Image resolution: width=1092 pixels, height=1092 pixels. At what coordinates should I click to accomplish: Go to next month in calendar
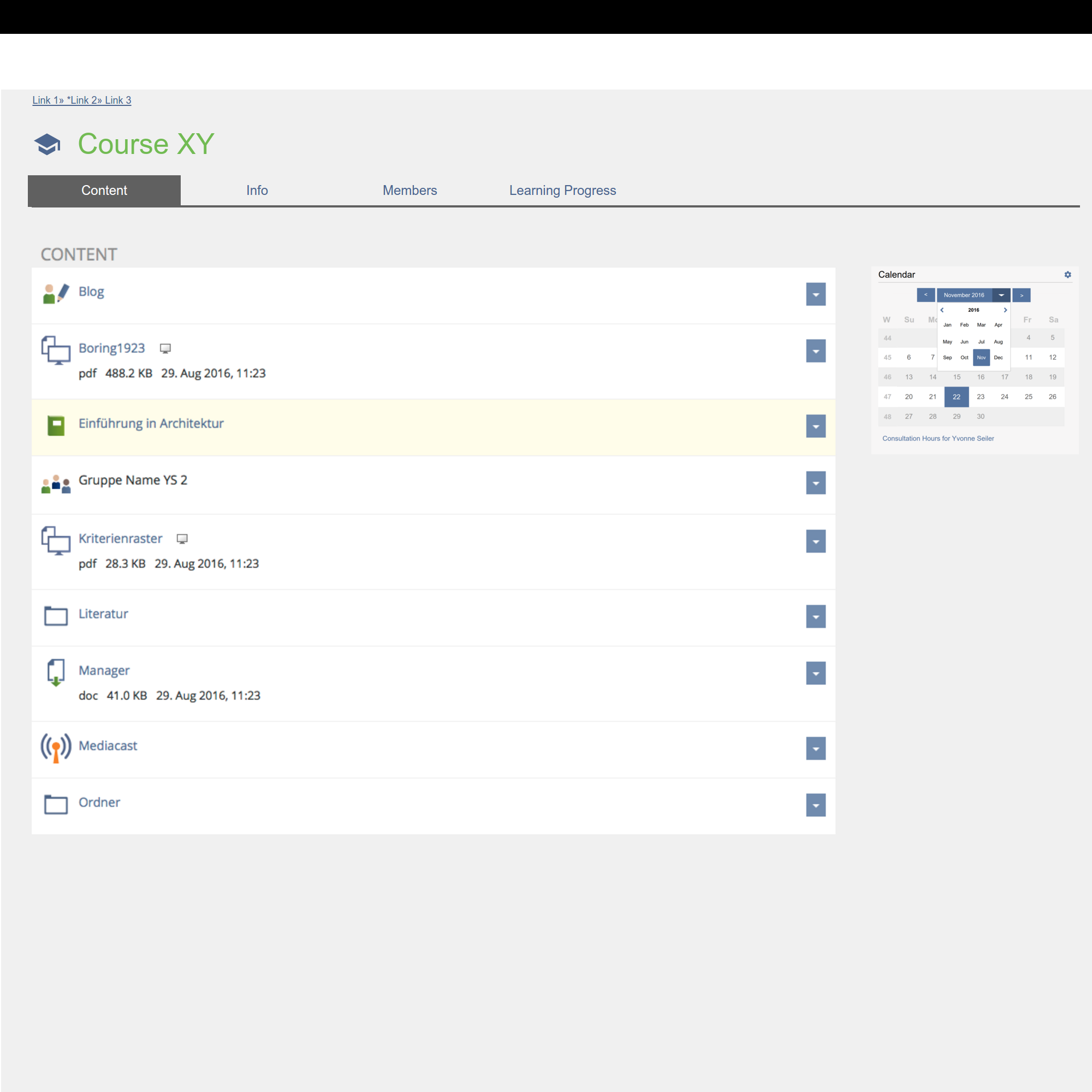[1021, 295]
